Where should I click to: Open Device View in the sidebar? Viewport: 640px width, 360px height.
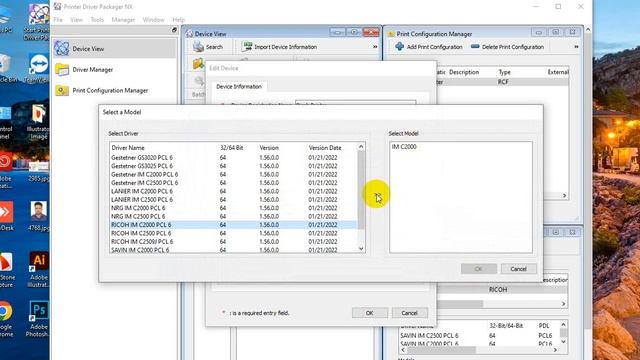click(x=115, y=49)
